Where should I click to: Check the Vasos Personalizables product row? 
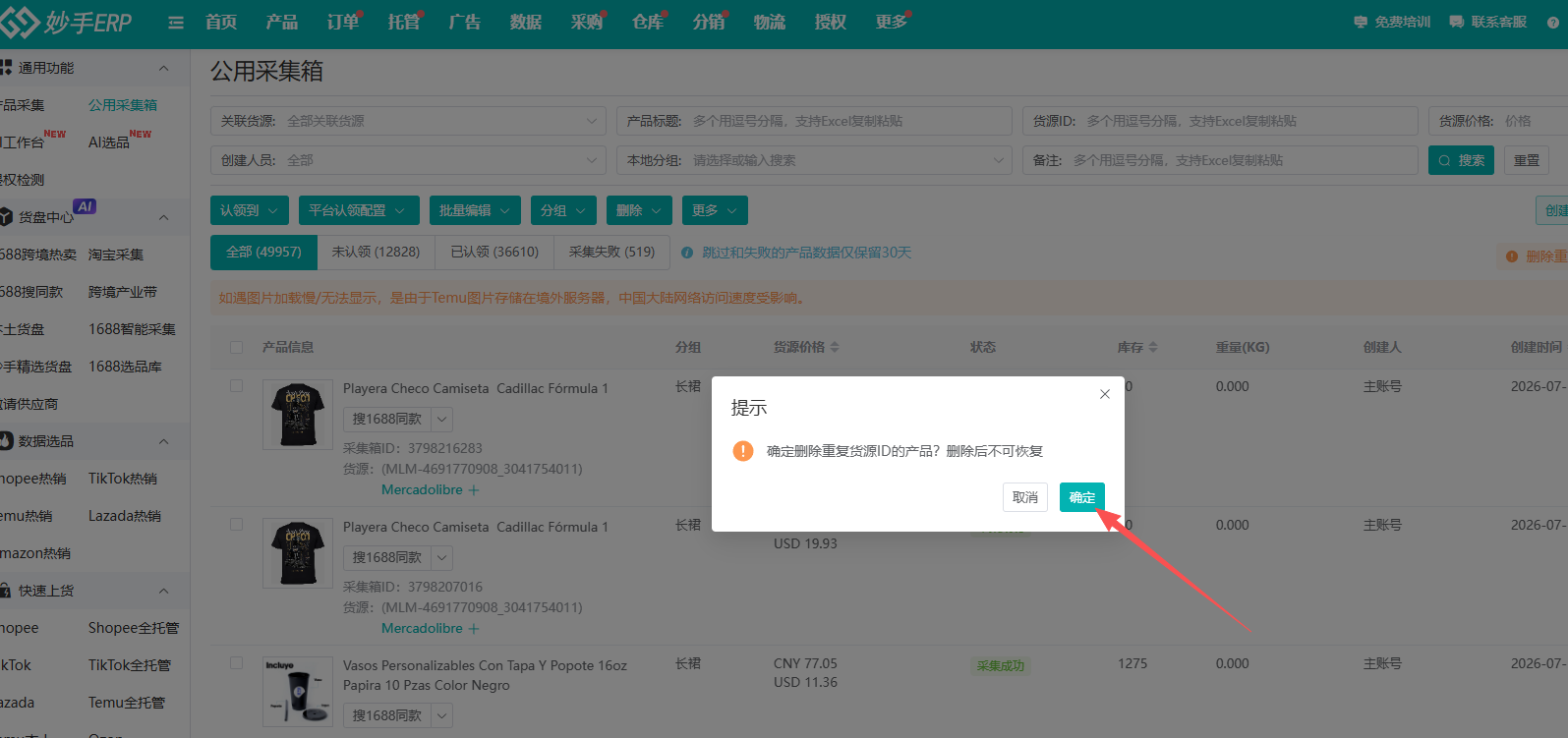click(x=236, y=663)
